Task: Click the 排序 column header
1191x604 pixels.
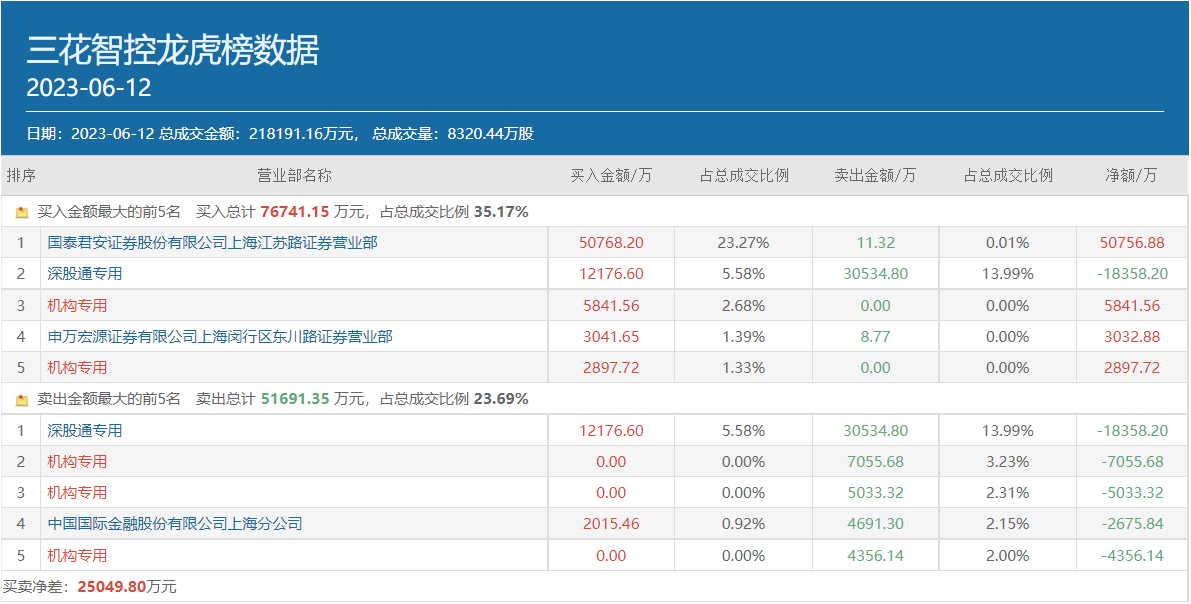Action: point(21,176)
